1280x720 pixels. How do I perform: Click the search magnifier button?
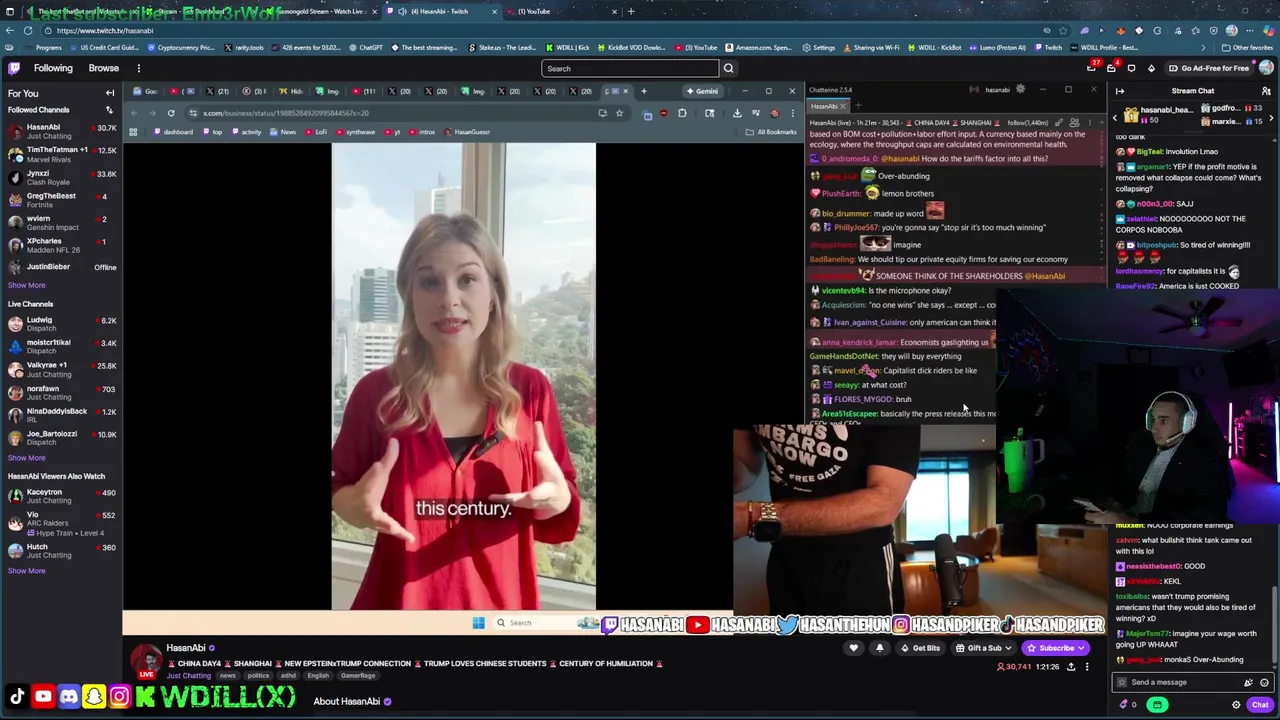click(728, 68)
